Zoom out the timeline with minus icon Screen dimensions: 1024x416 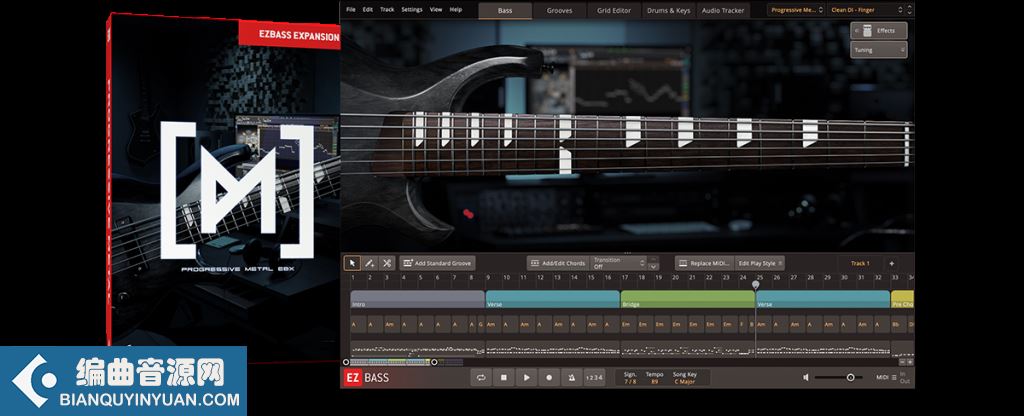tap(903, 362)
